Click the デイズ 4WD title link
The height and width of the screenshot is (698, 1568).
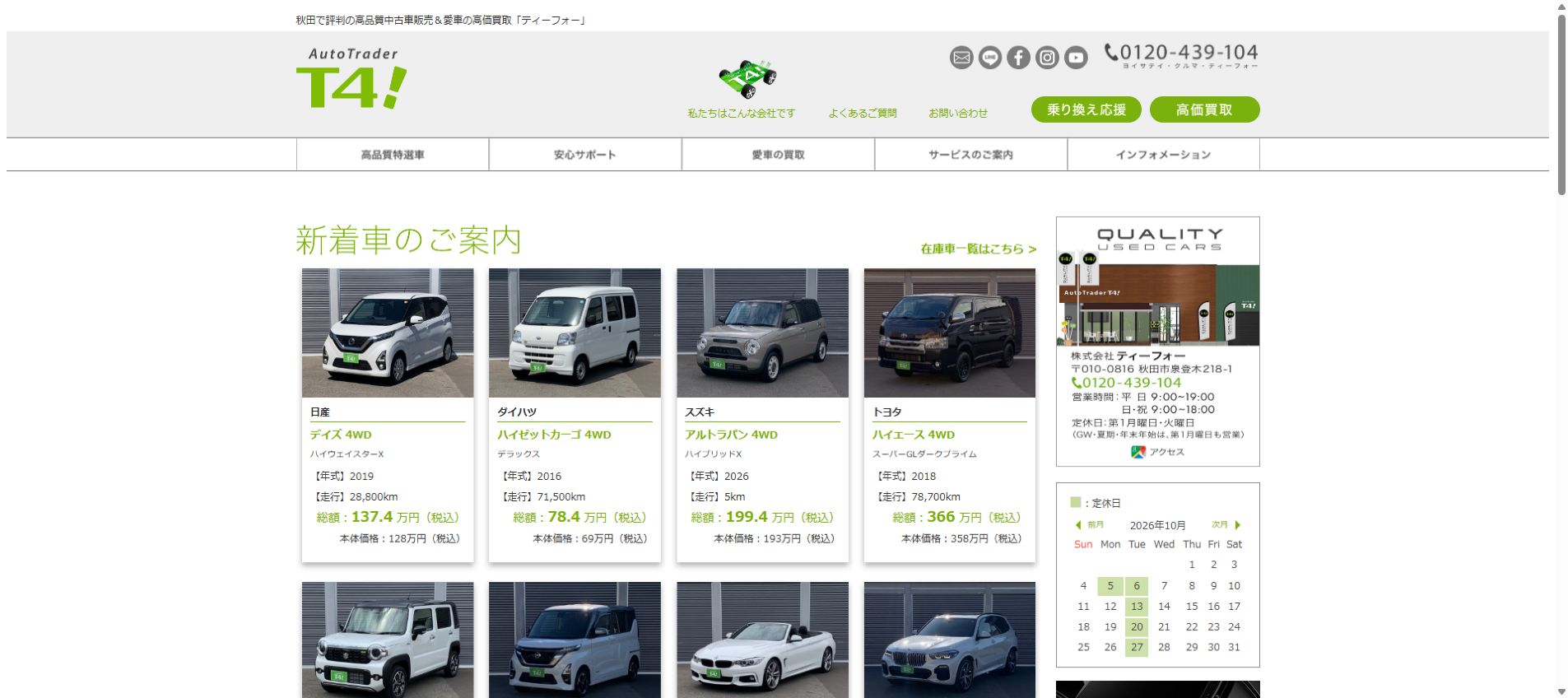tap(341, 435)
